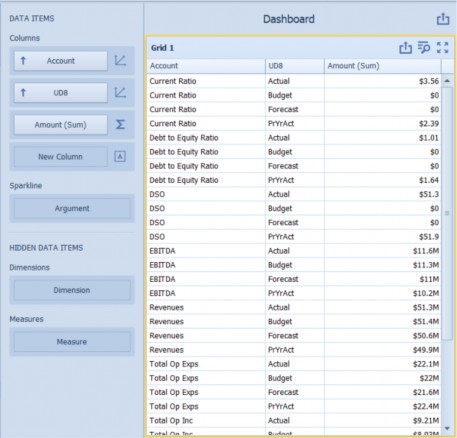Toggle sort arrow on the Account data item
The width and height of the screenshot is (457, 438).
click(23, 61)
